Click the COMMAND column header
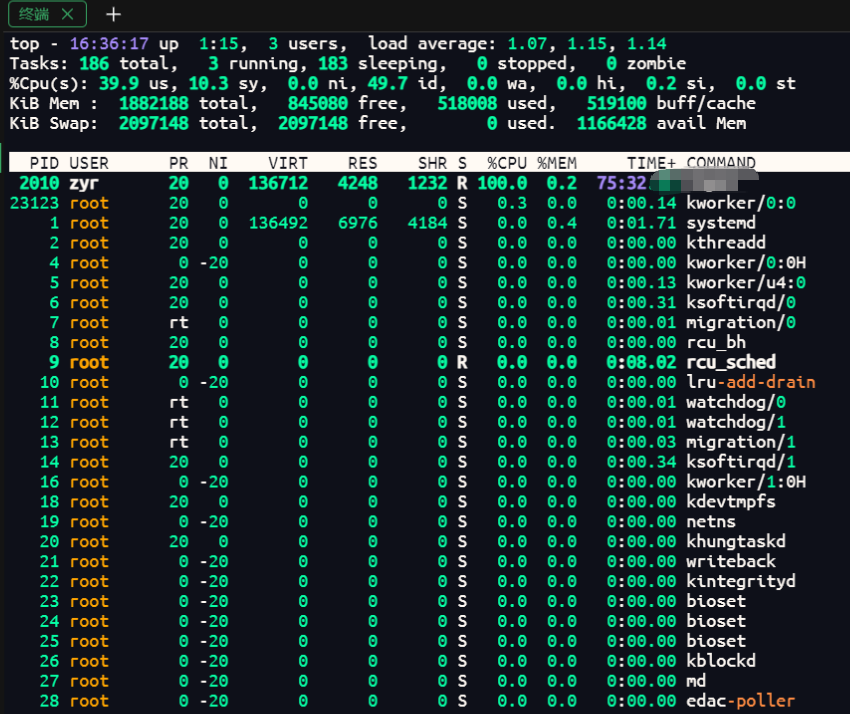The image size is (850, 714). point(720,163)
